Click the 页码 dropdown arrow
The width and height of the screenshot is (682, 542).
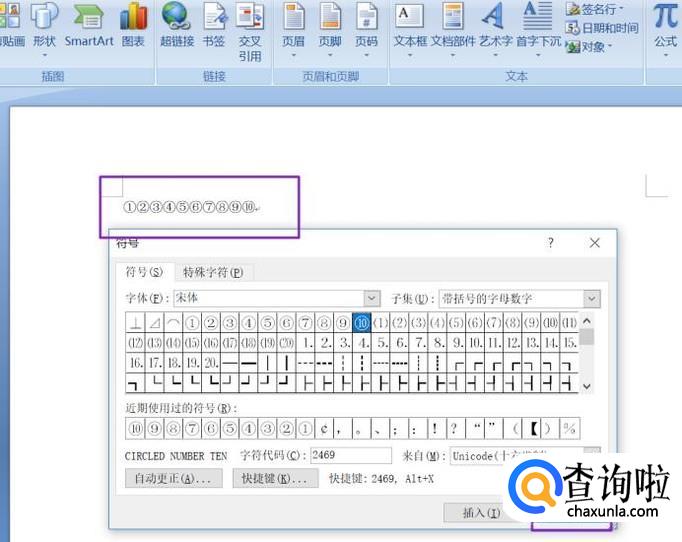tap(366, 55)
